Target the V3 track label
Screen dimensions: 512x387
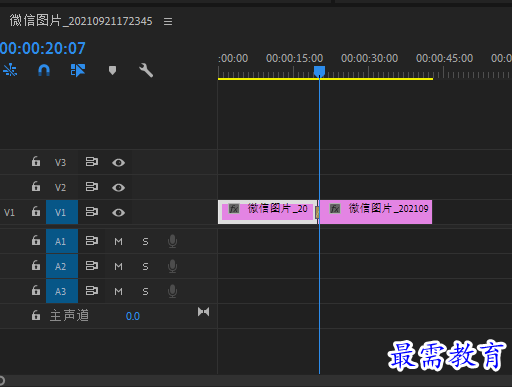60,162
